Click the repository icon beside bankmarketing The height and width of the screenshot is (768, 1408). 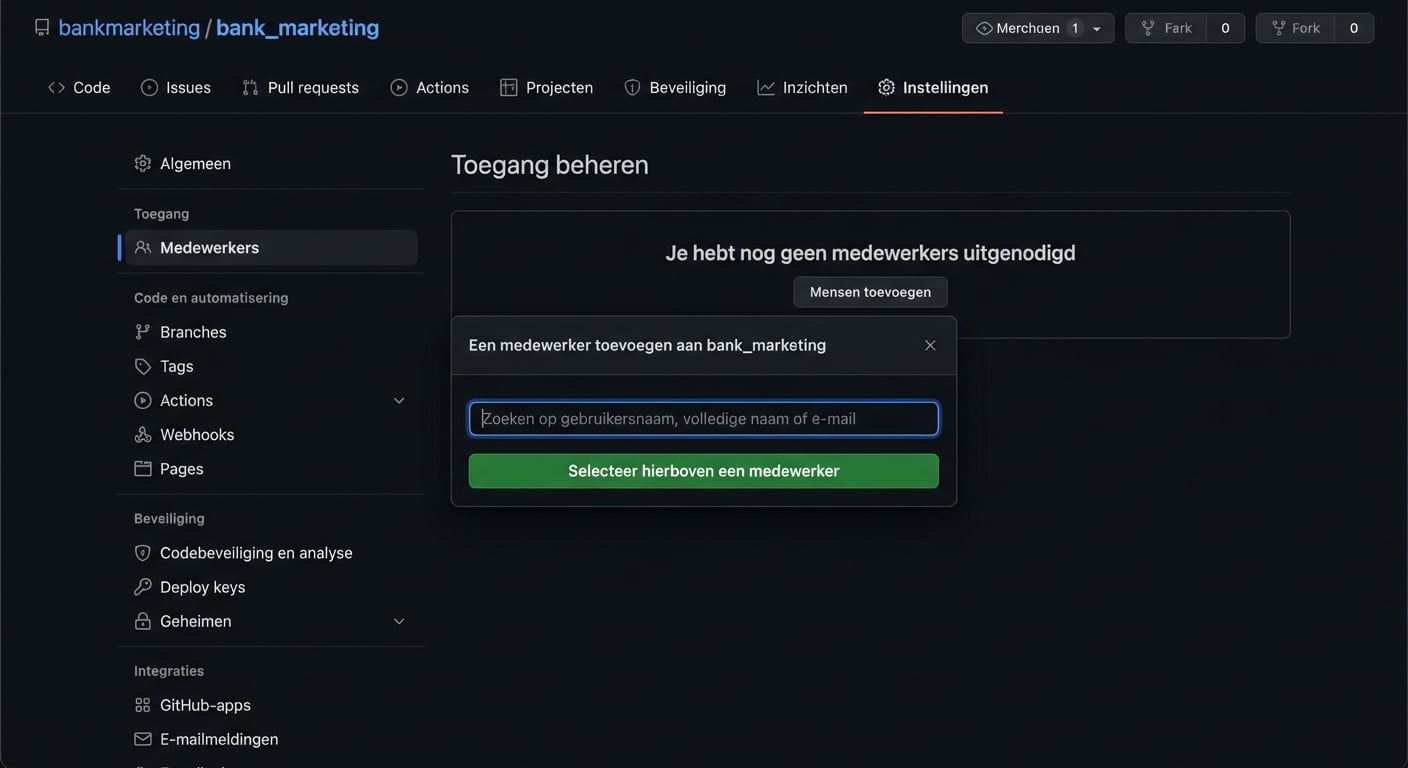42,28
